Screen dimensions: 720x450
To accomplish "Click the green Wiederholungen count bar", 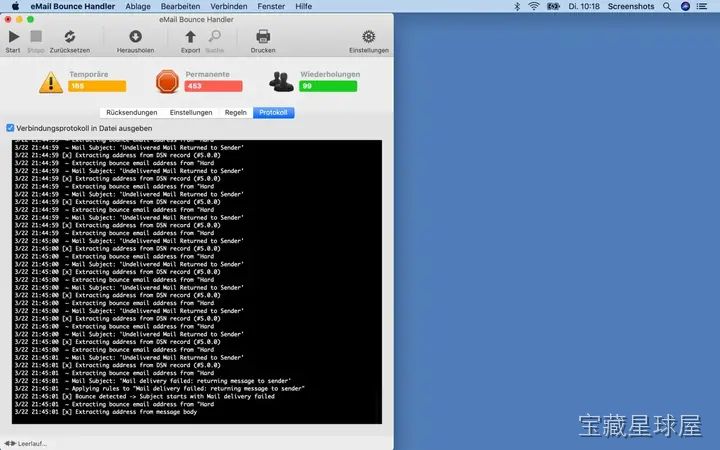I will click(328, 86).
